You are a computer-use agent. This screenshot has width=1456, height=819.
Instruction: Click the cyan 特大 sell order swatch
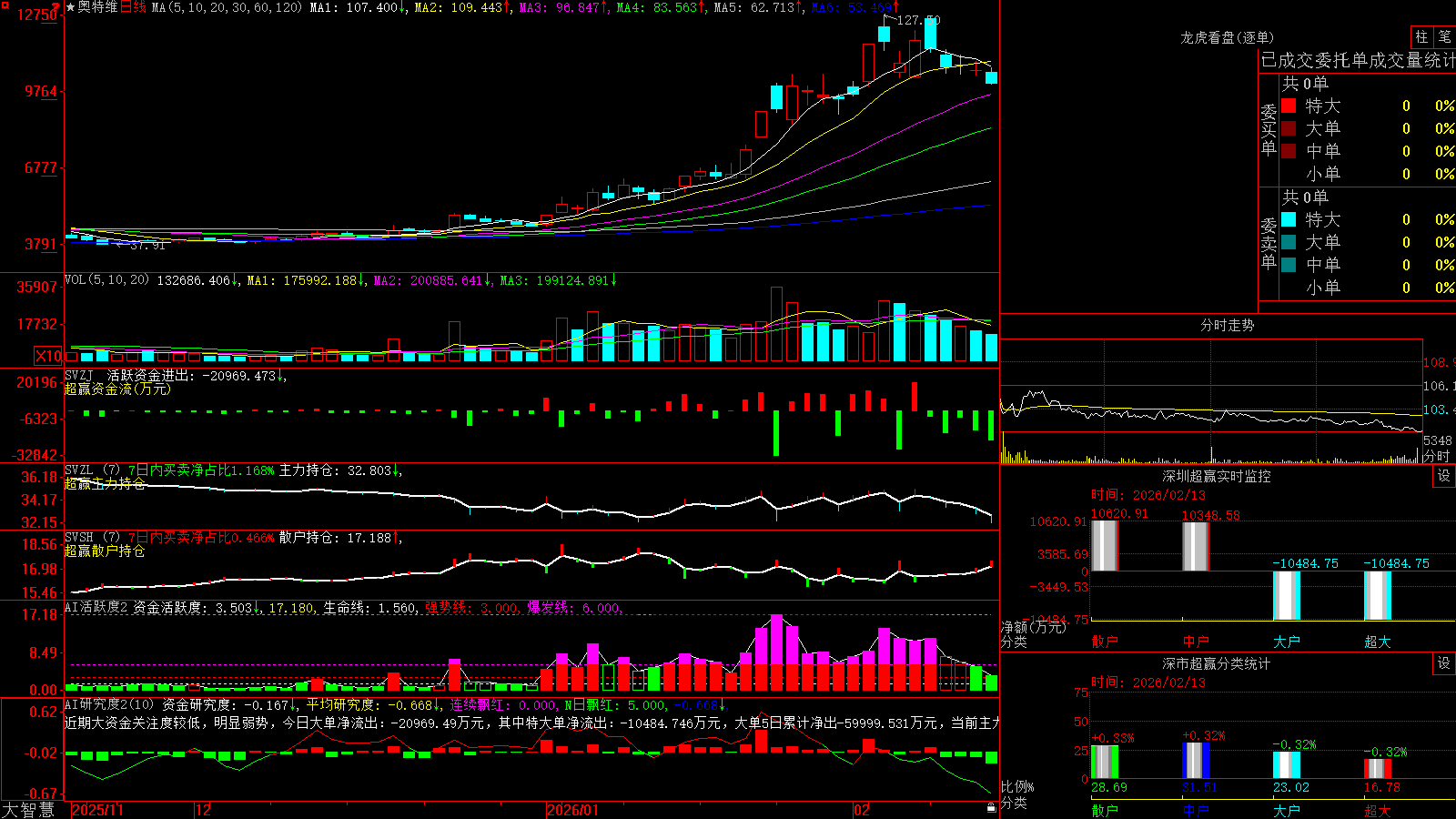point(1289,219)
